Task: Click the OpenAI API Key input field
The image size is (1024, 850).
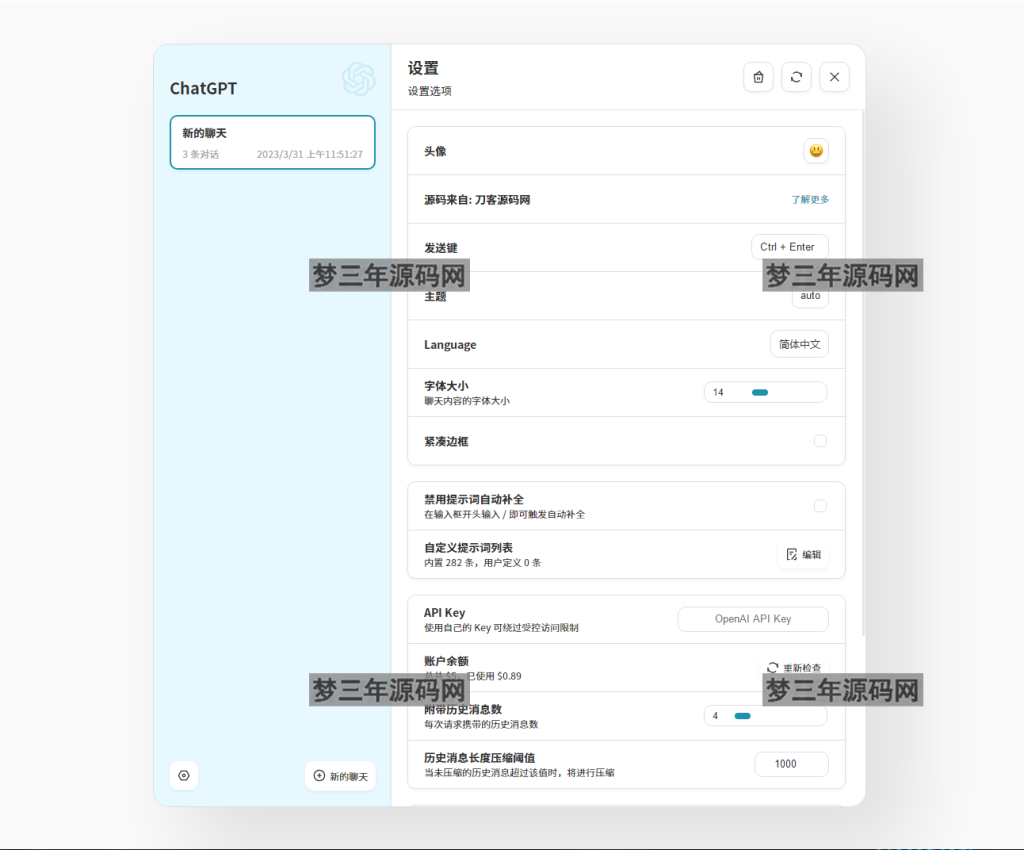Action: [x=753, y=619]
